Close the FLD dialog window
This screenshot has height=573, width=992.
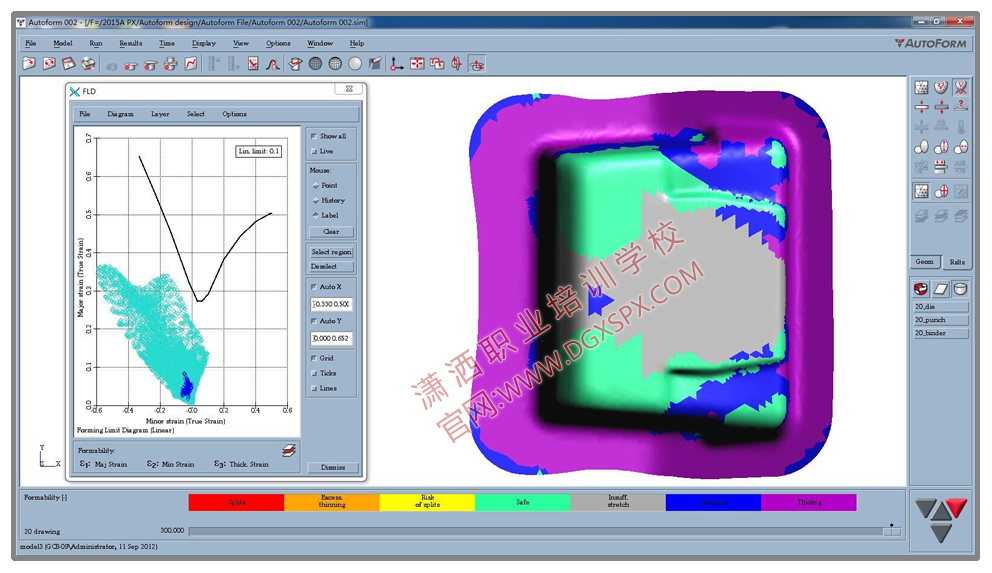click(349, 89)
